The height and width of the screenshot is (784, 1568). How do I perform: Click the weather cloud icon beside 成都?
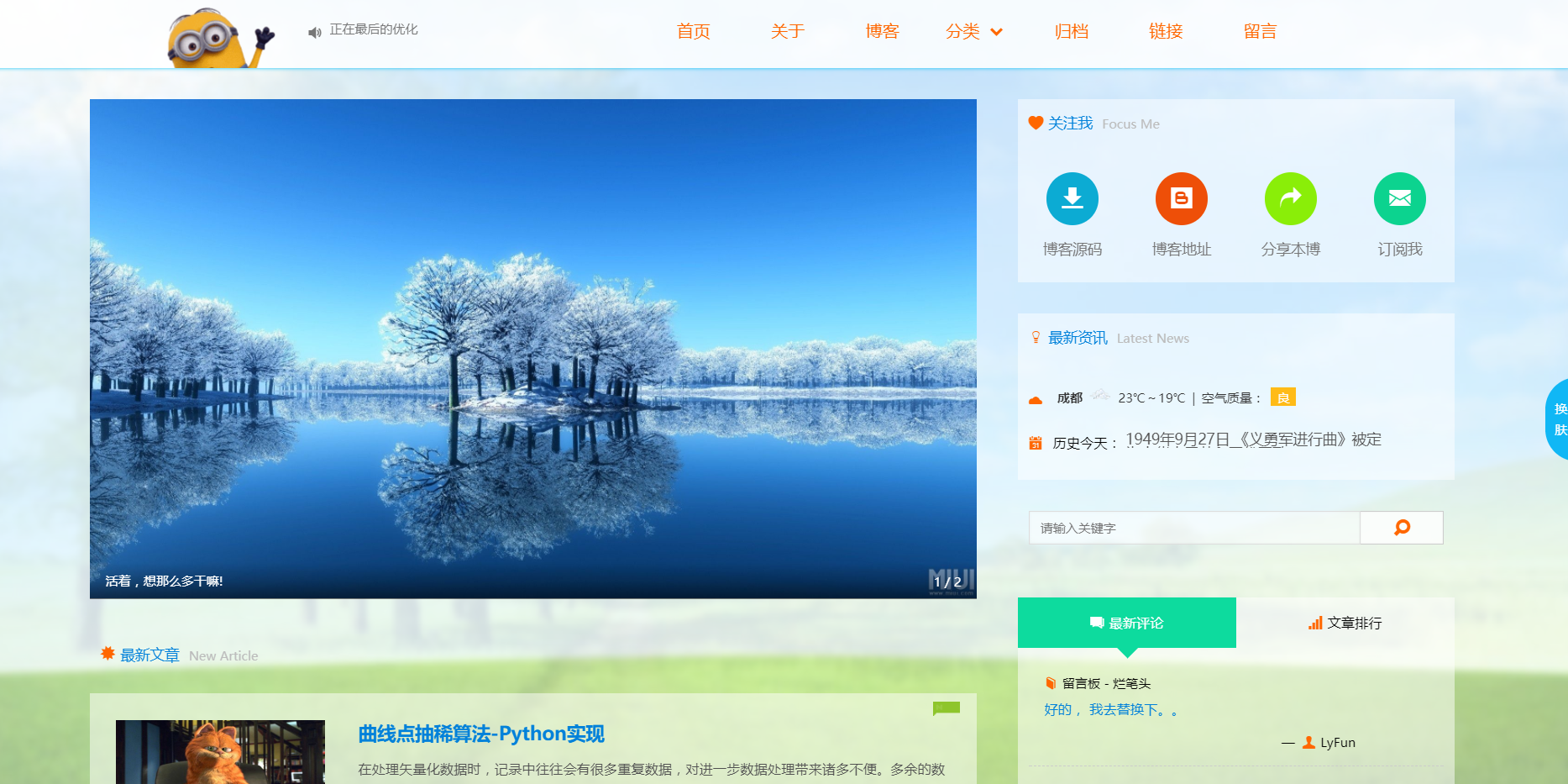(1035, 398)
